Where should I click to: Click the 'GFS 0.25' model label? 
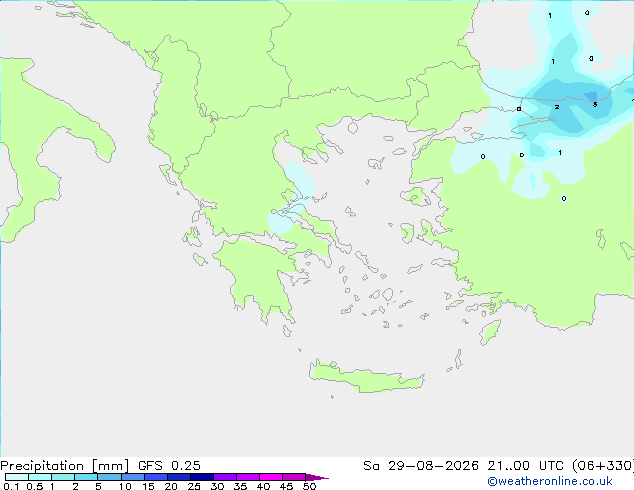(x=169, y=466)
